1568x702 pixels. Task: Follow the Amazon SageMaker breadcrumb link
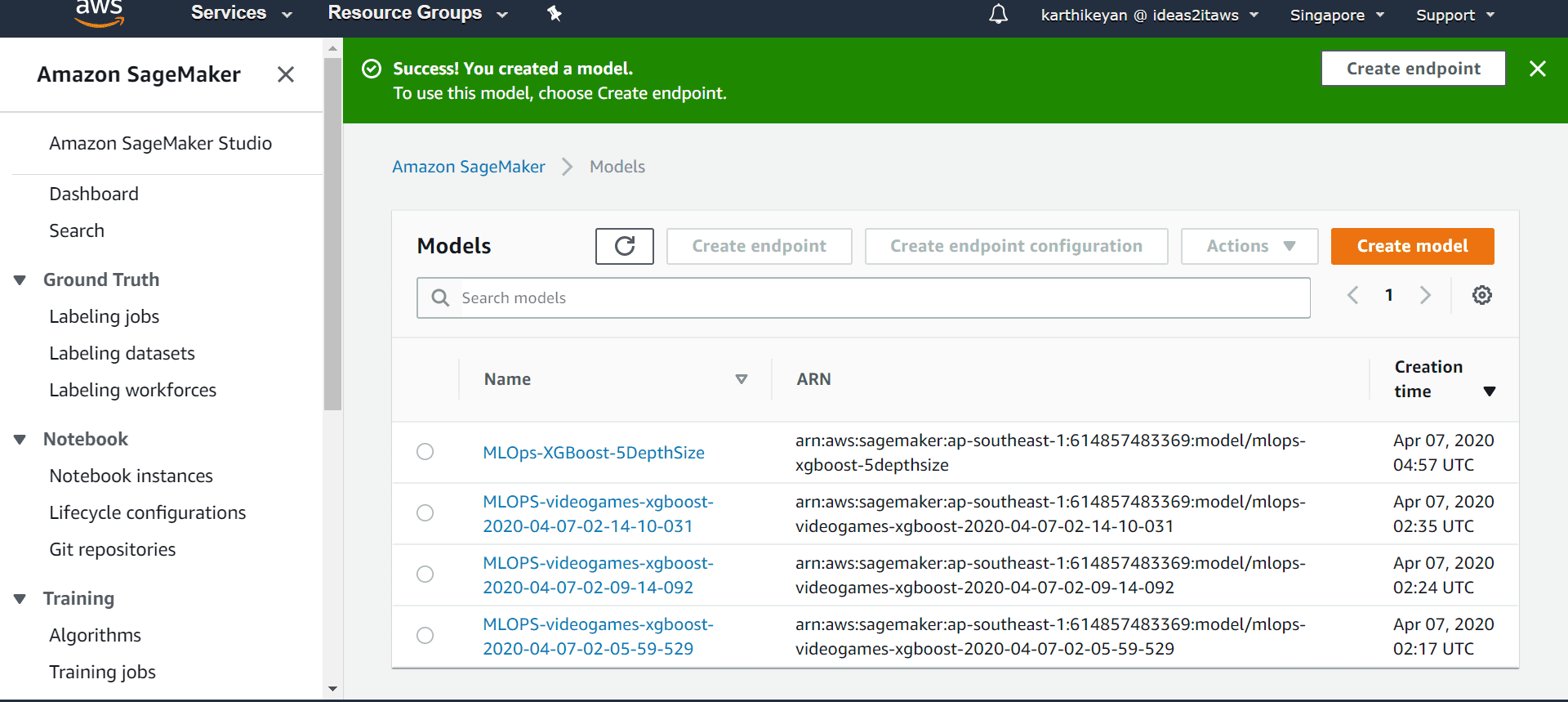pyautogui.click(x=468, y=167)
